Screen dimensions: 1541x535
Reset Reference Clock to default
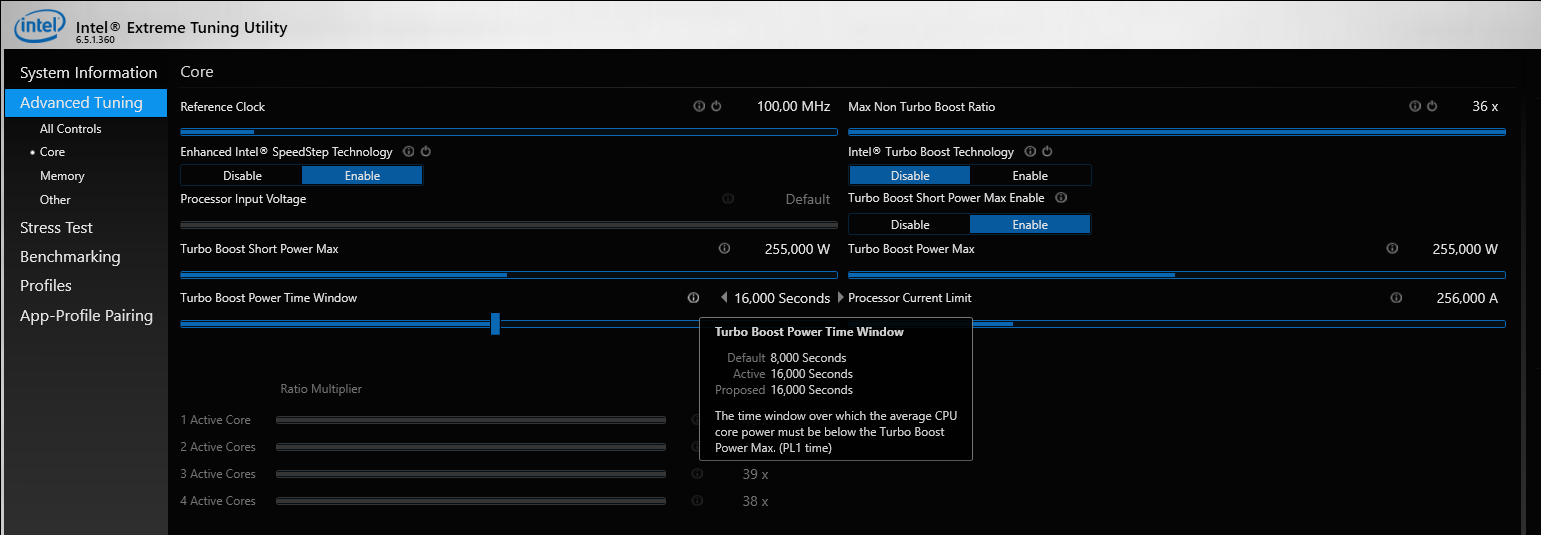point(716,106)
